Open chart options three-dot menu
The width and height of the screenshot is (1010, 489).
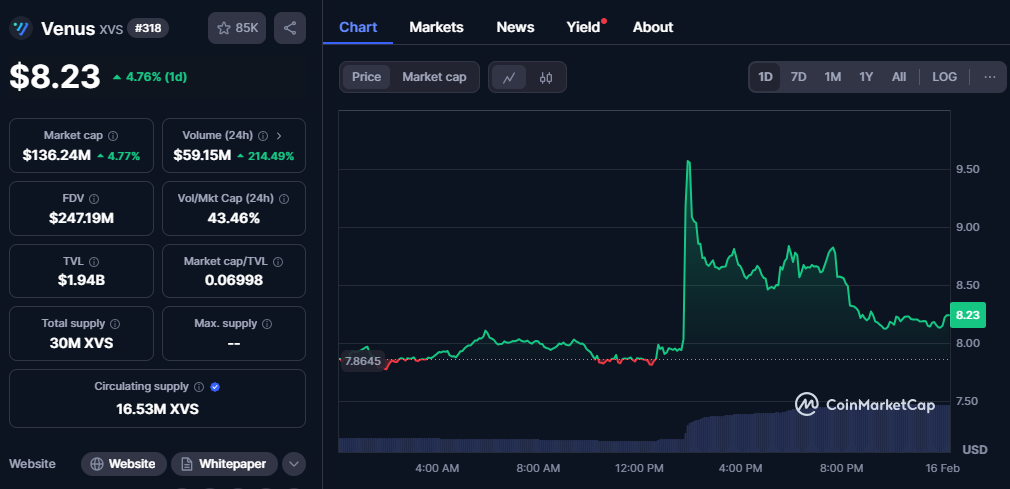989,77
